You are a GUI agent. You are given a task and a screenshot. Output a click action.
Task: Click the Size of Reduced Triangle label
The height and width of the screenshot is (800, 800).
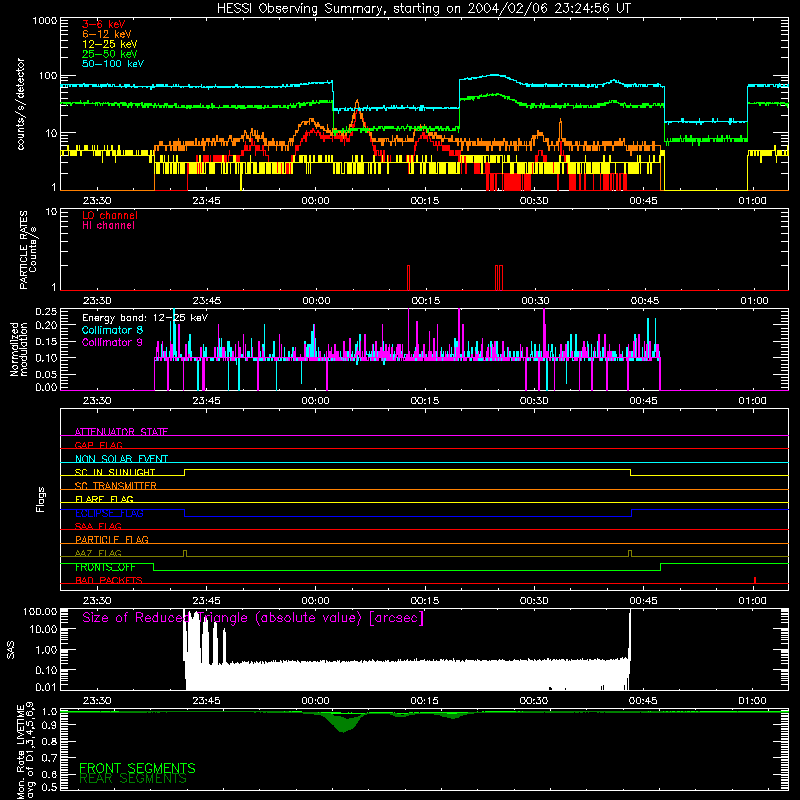[253, 618]
